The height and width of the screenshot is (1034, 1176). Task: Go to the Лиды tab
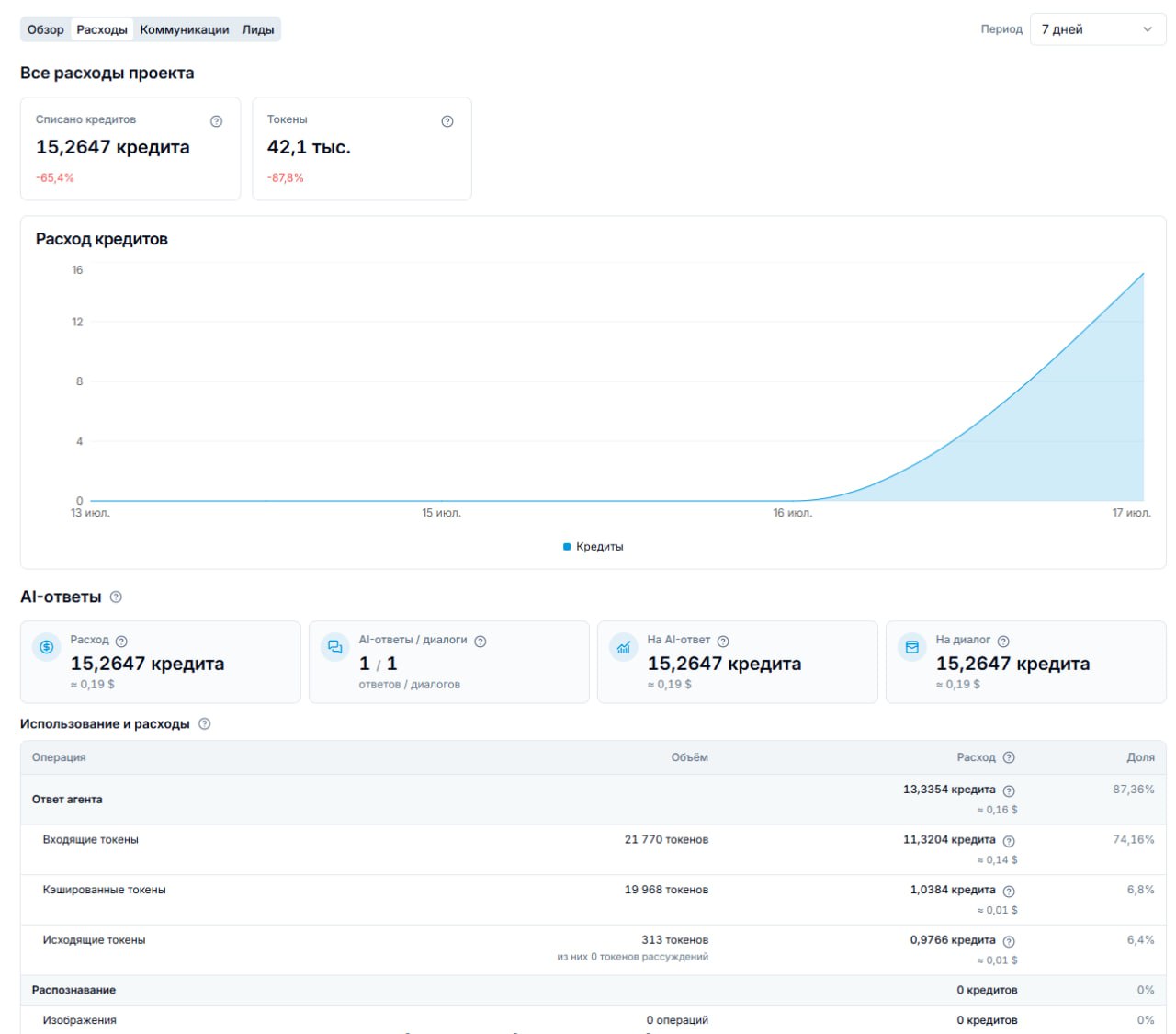coord(258,29)
